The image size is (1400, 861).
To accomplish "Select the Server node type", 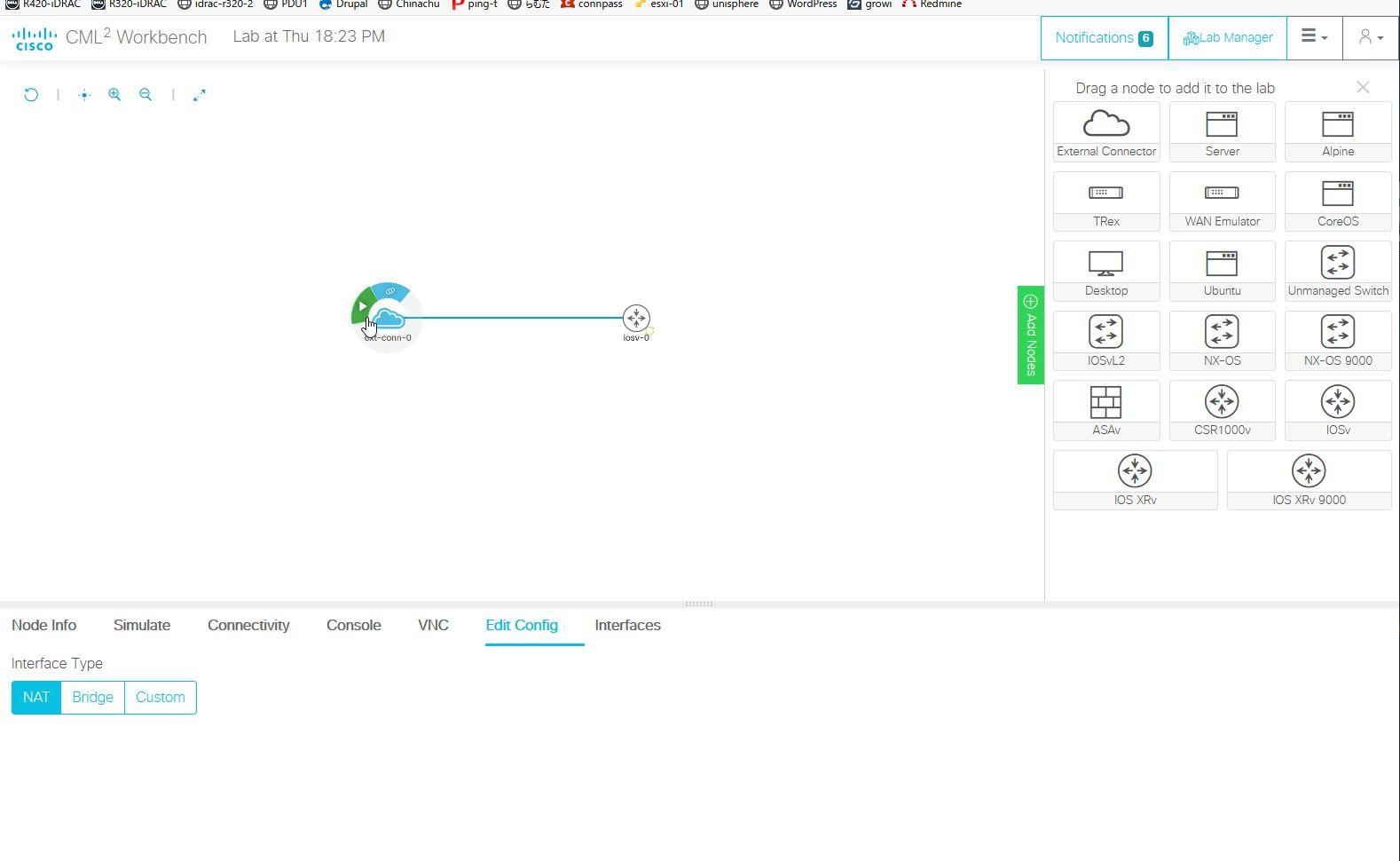I will click(x=1222, y=131).
